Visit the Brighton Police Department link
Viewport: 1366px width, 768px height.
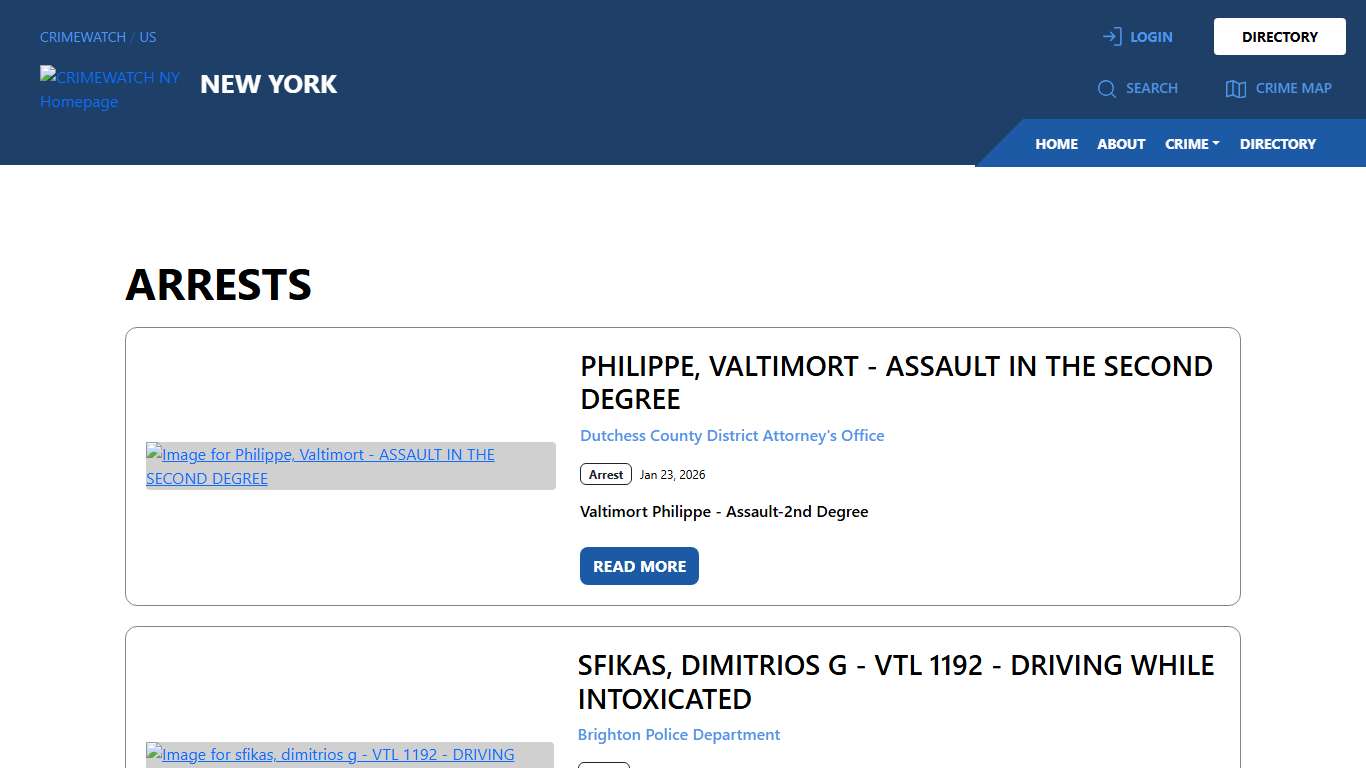click(679, 735)
